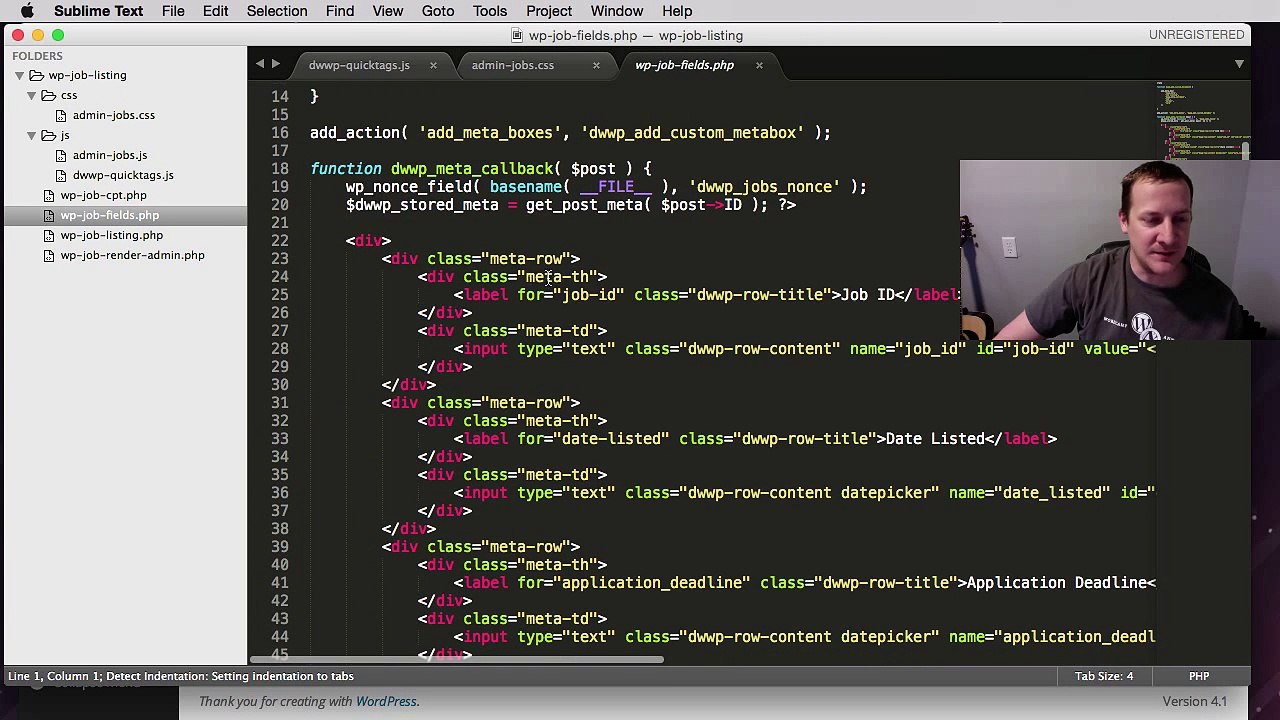Open the View menu
The height and width of the screenshot is (720, 1280).
(x=388, y=11)
